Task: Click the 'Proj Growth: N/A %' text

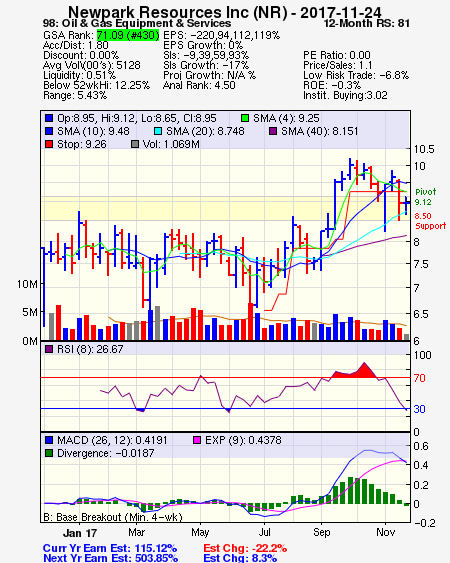Action: 209,75
